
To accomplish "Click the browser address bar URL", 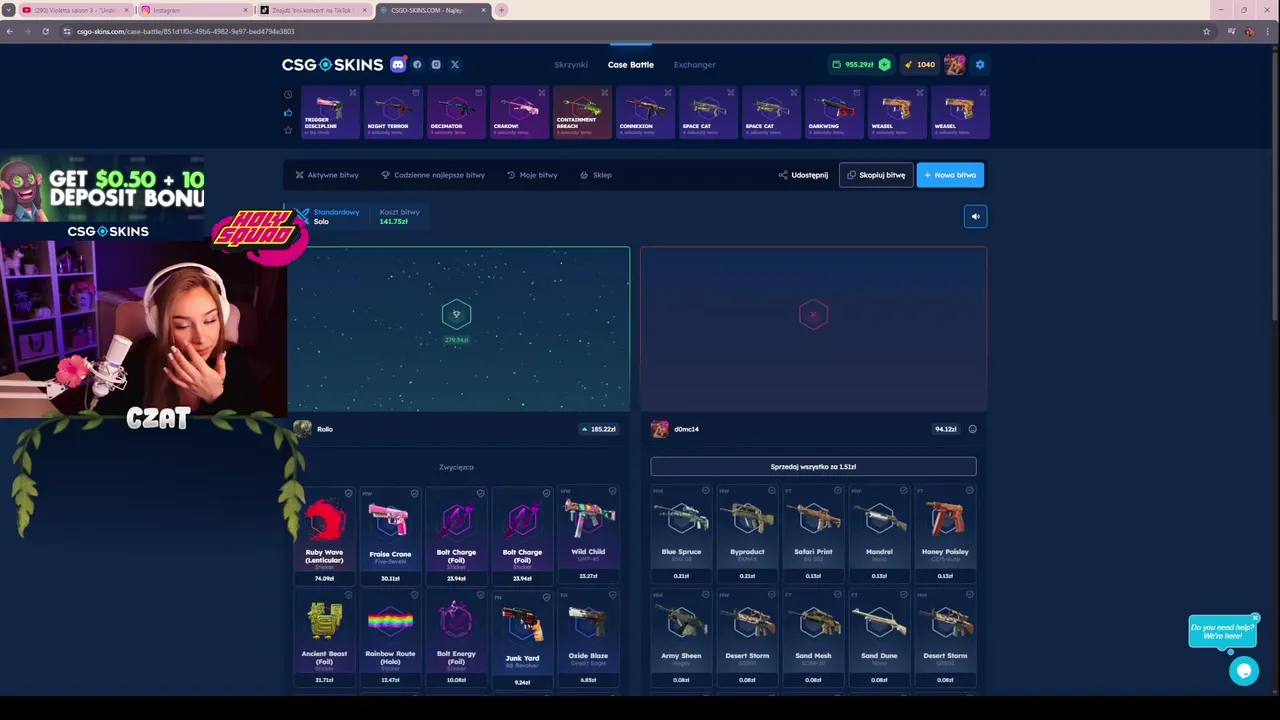I will (186, 31).
